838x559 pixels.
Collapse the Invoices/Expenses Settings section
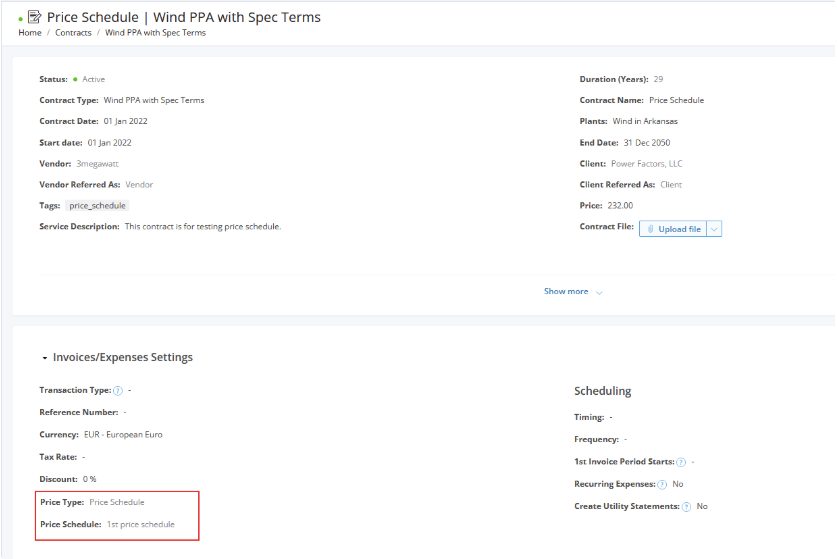[45, 357]
